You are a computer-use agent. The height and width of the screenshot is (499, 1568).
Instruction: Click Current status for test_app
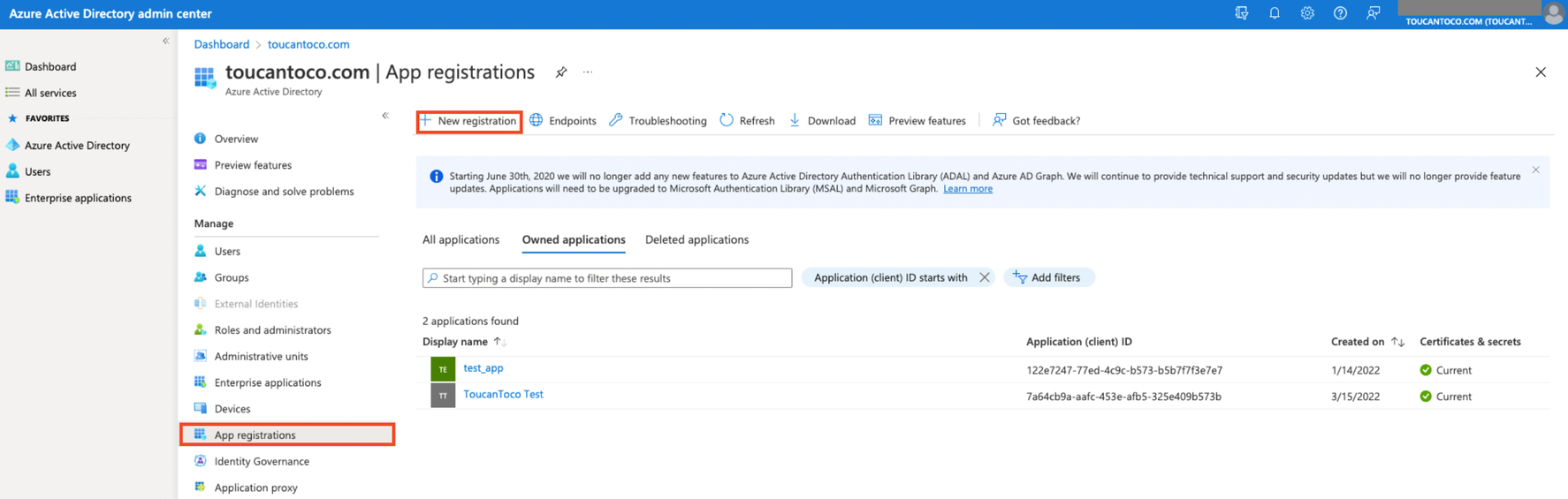tap(1446, 370)
